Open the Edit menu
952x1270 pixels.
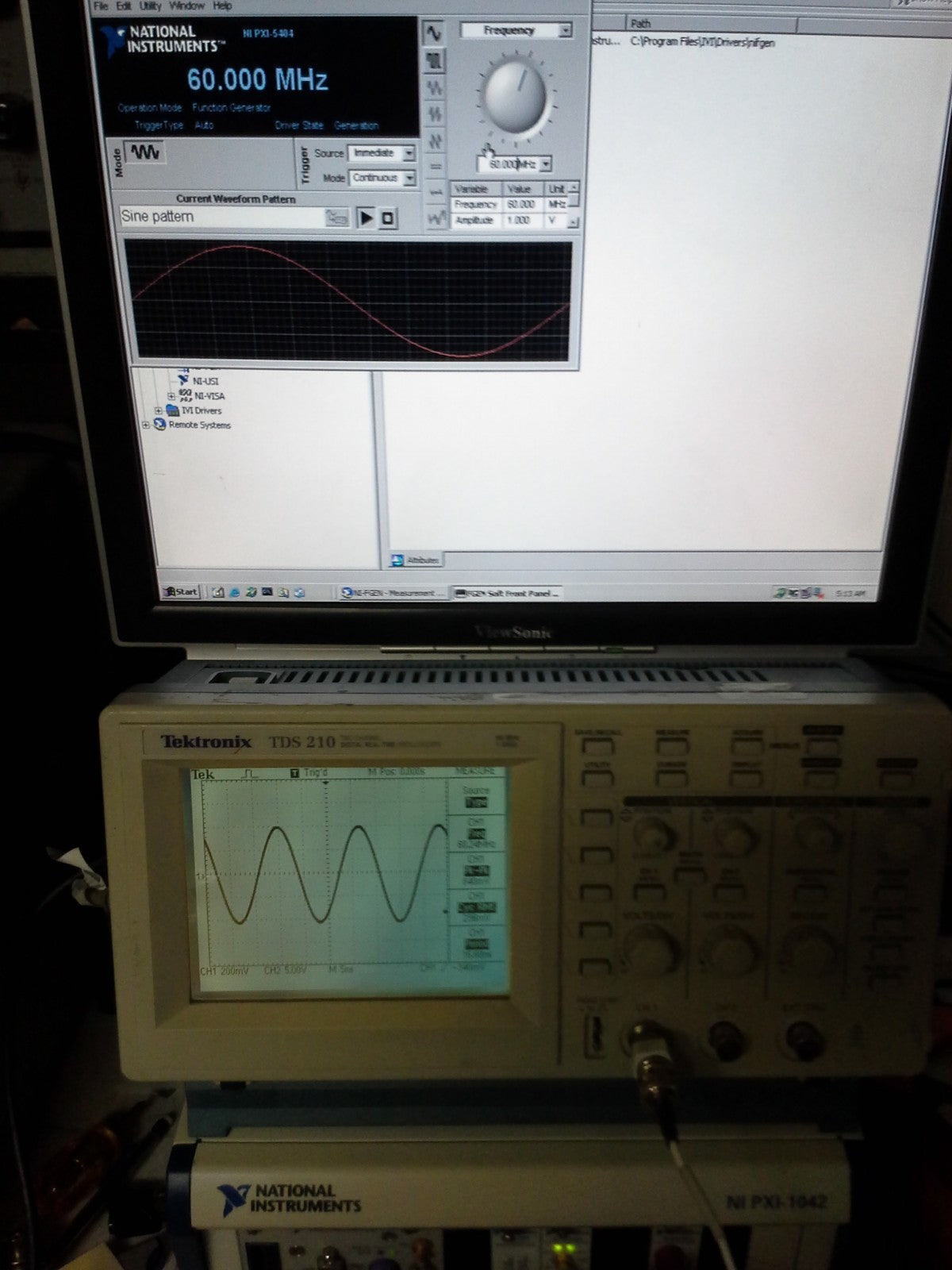coord(124,6)
